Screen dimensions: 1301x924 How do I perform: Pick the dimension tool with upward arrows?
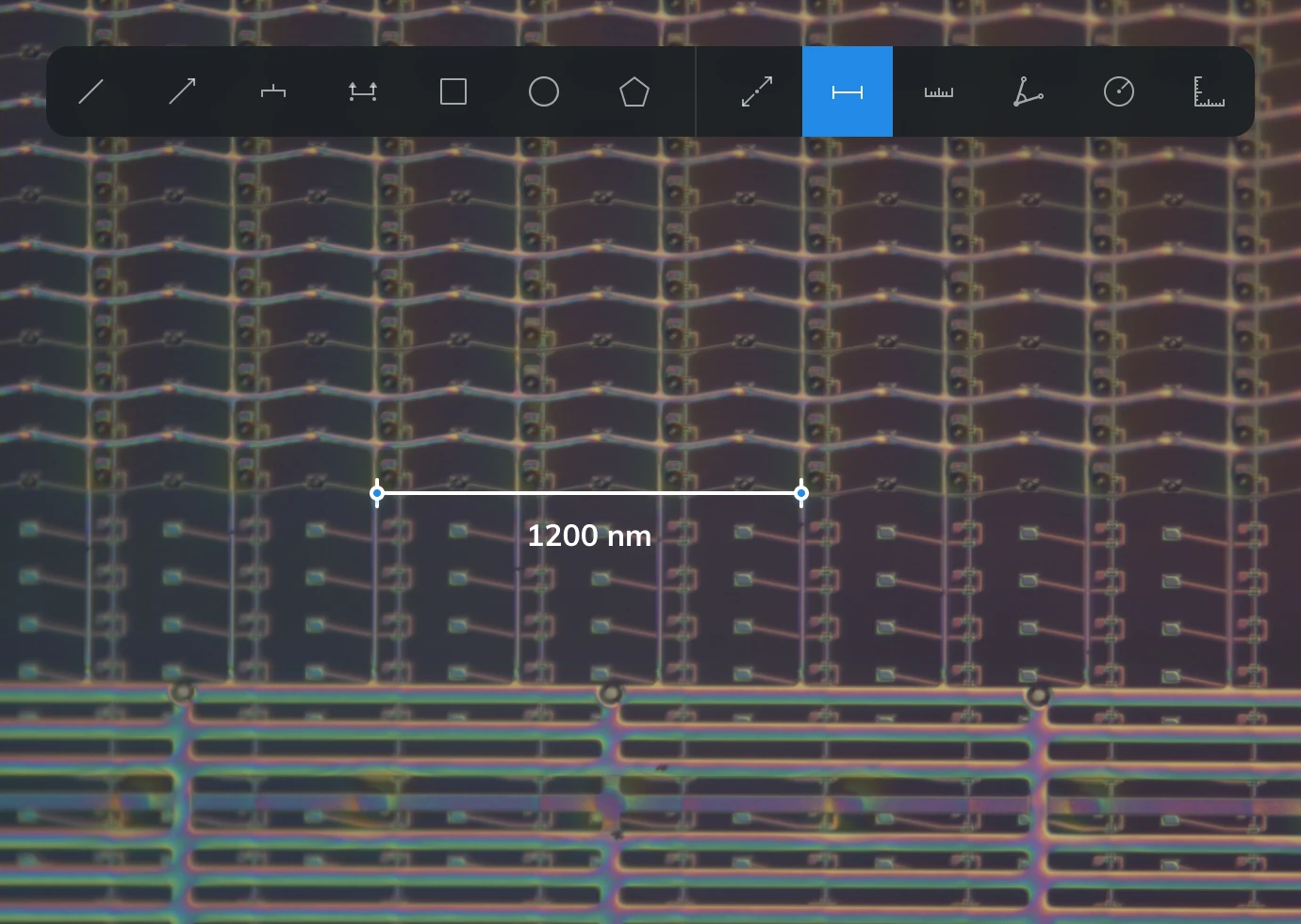coord(363,91)
